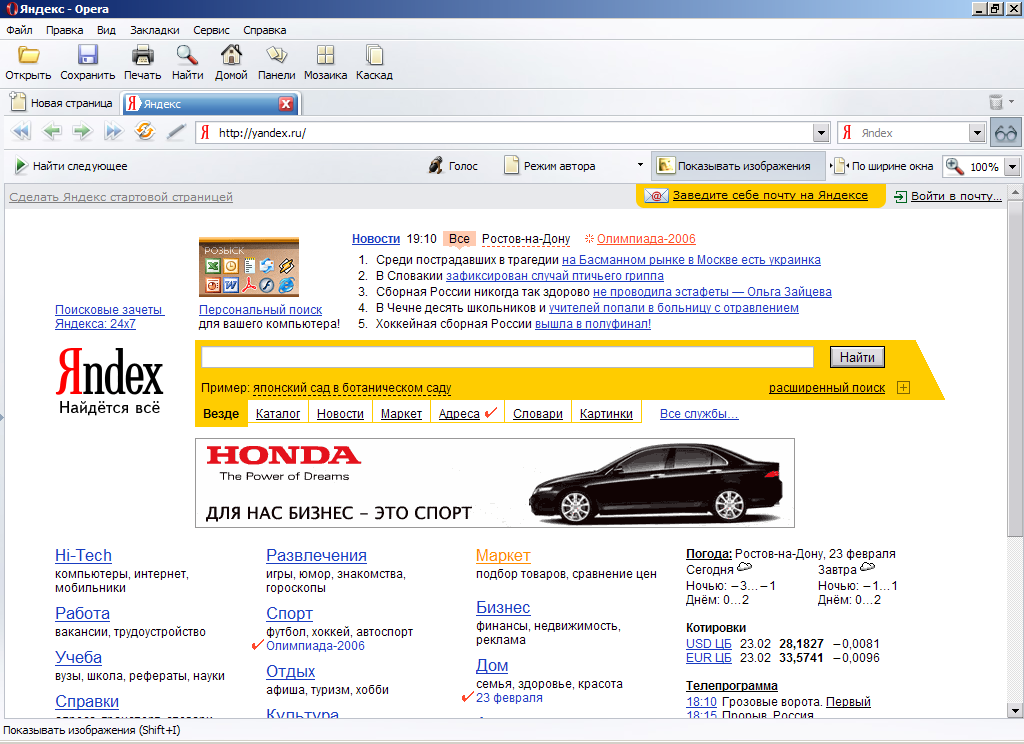This screenshot has width=1024, height=744.
Task: Click the http://yandex.ru/ address field
Action: pos(503,133)
